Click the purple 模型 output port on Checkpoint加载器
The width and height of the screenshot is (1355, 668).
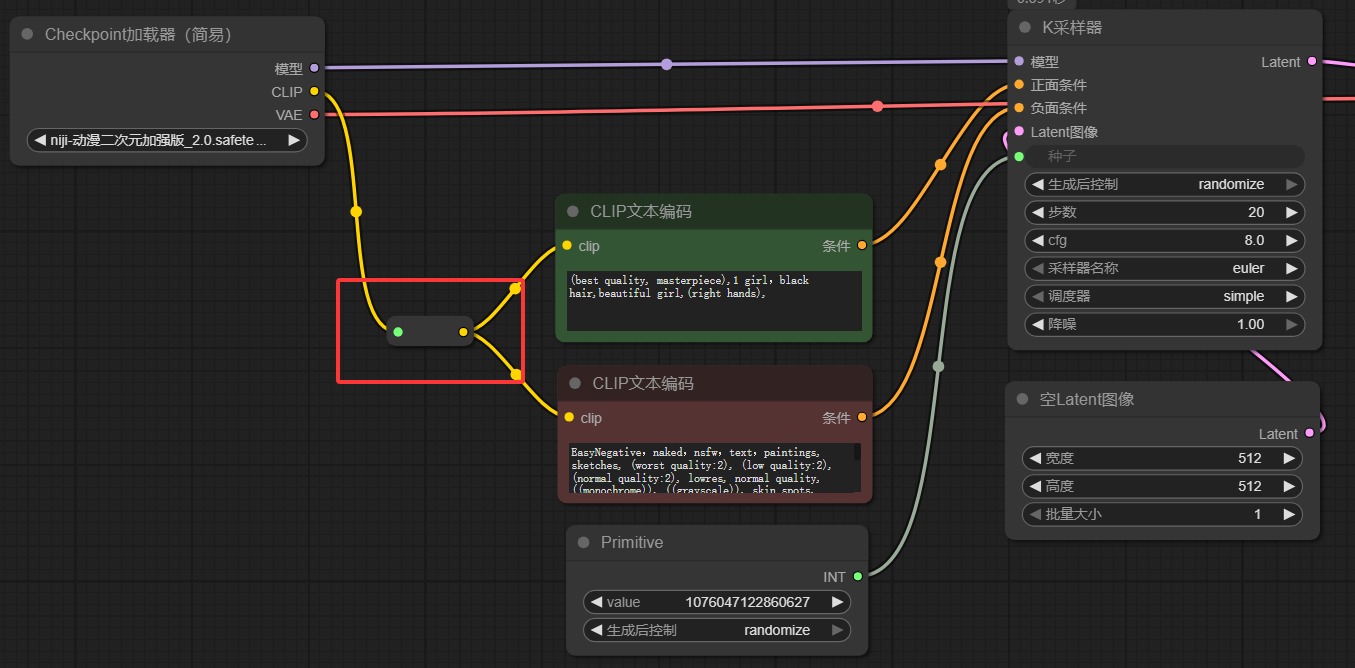coord(314,69)
